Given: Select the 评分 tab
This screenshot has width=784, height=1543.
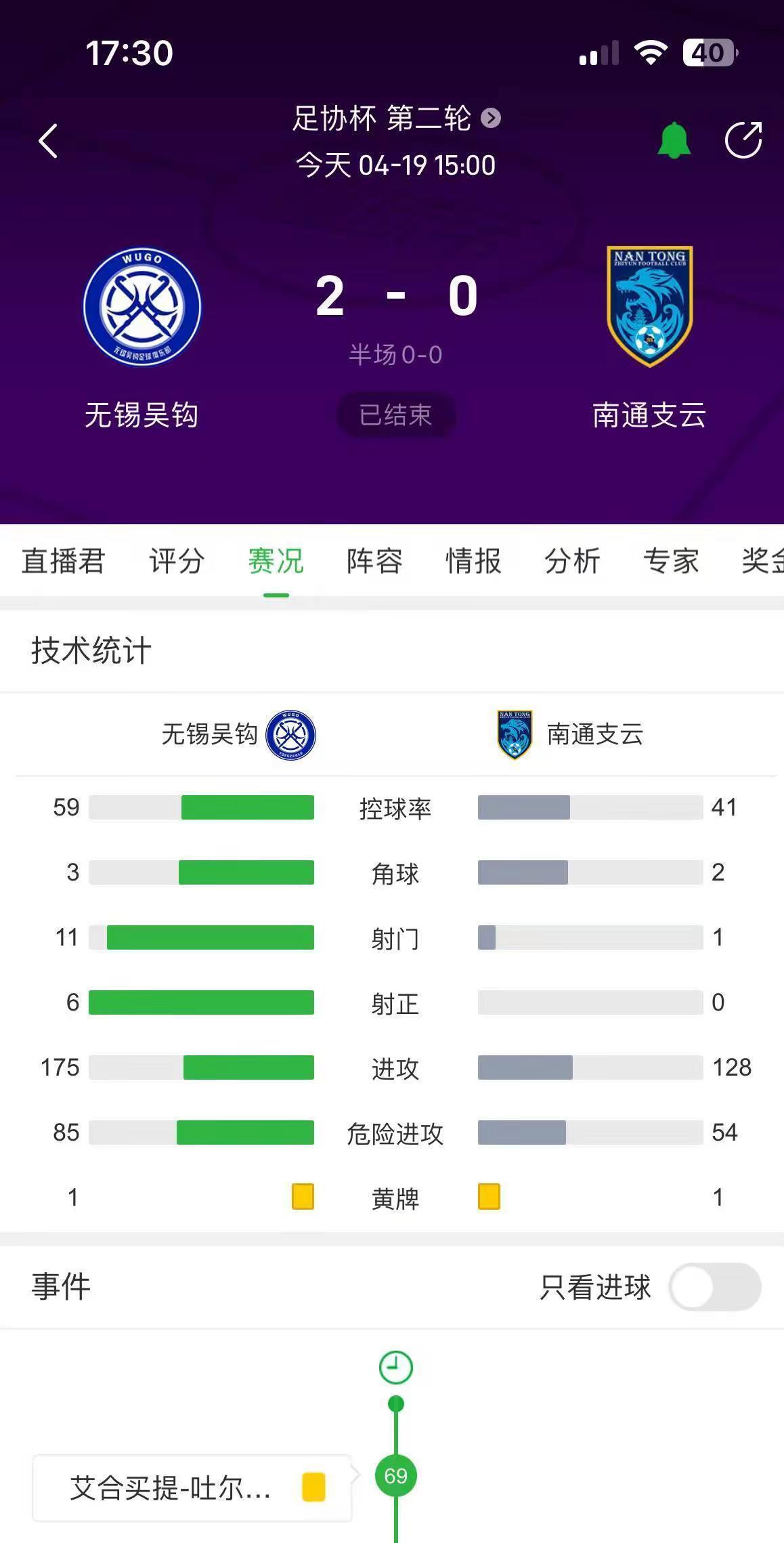Looking at the screenshot, I should point(177,562).
